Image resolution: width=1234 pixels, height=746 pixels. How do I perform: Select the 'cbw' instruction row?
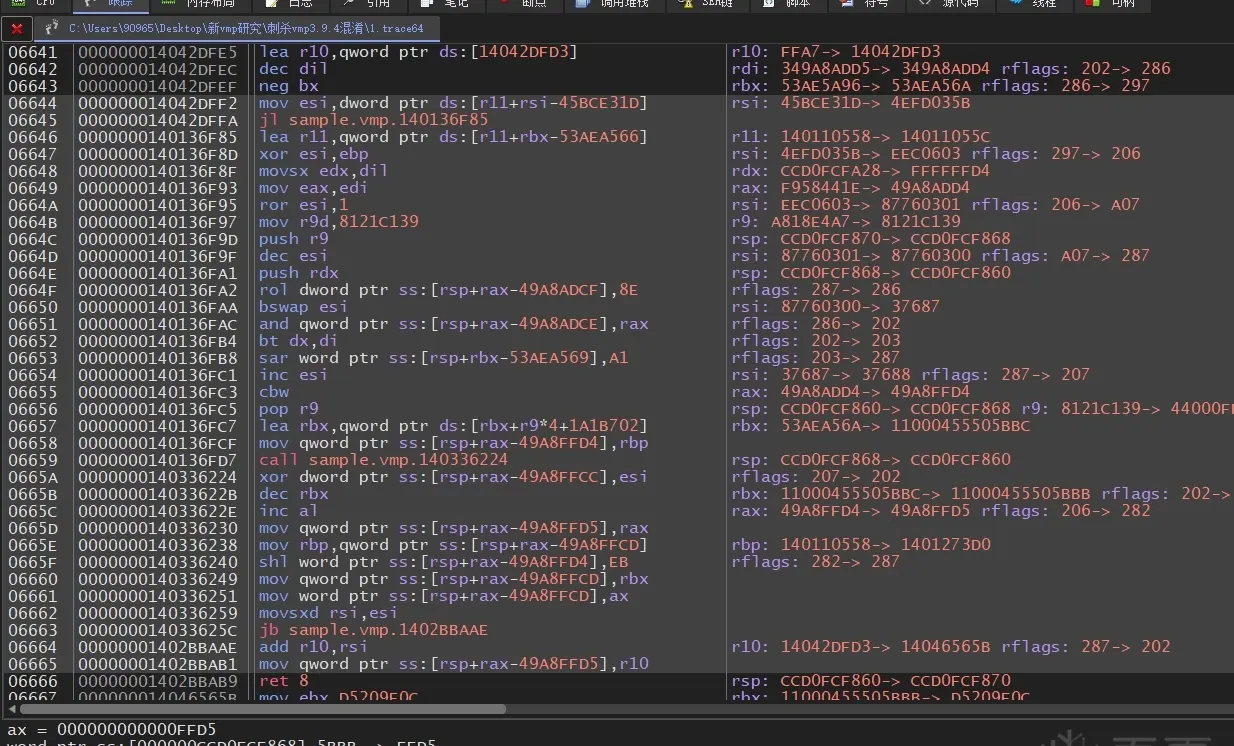[x=273, y=392]
